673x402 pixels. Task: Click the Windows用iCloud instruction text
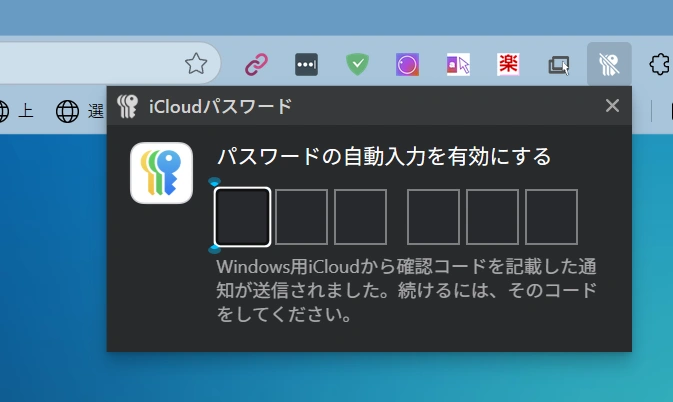tap(406, 290)
